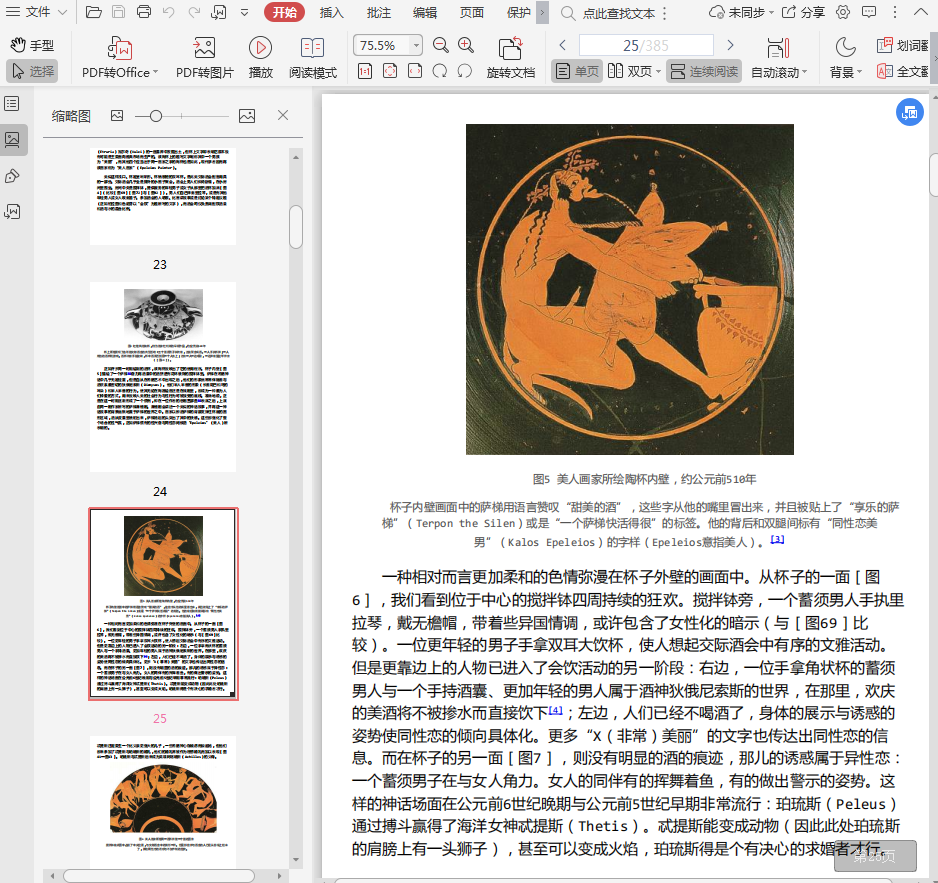Image resolution: width=938 pixels, height=883 pixels.
Task: Click the small thumbnail size icon
Action: (x=117, y=115)
